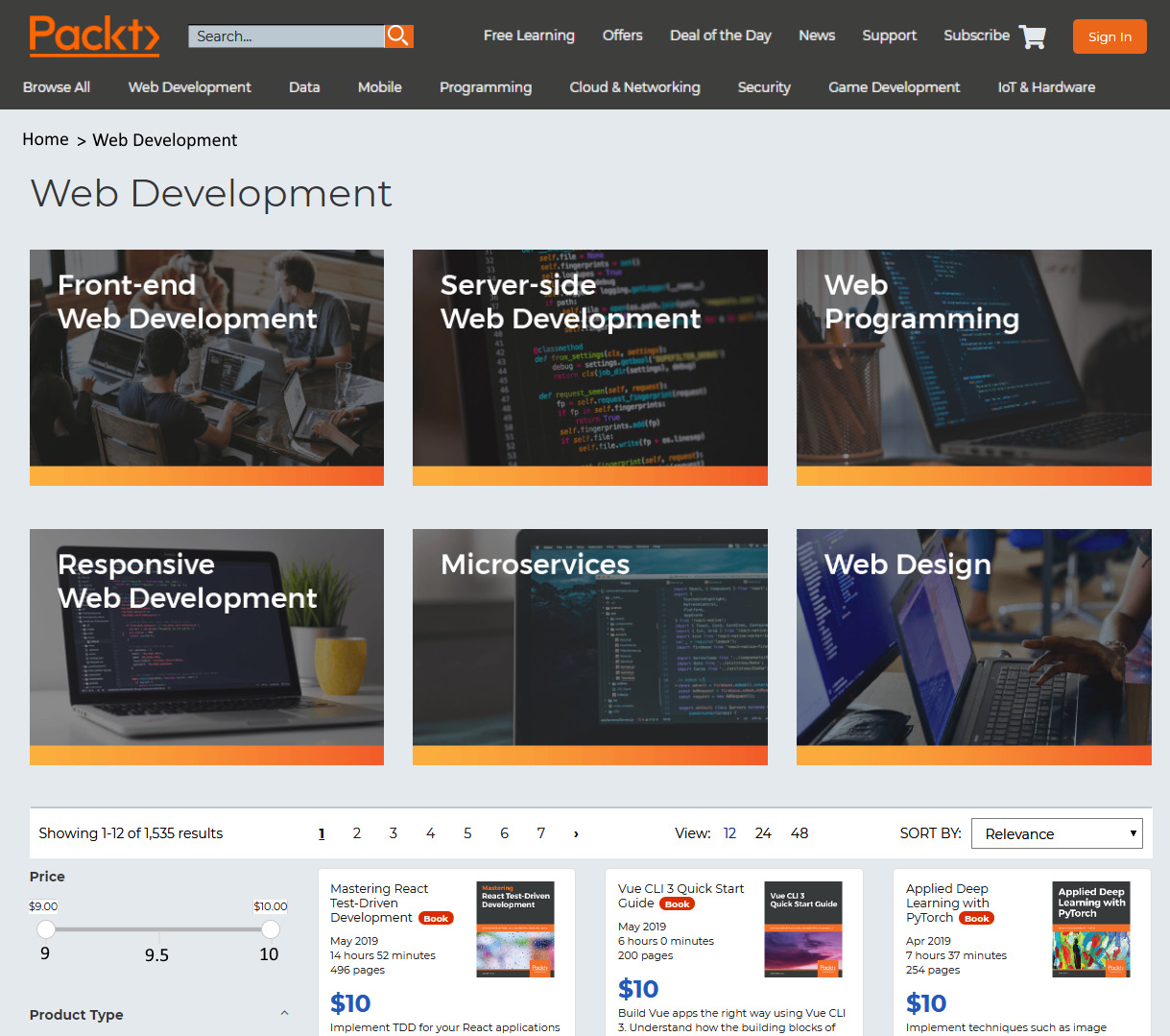Open the shopping cart icon
Viewport: 1170px width, 1036px height.
(1032, 36)
